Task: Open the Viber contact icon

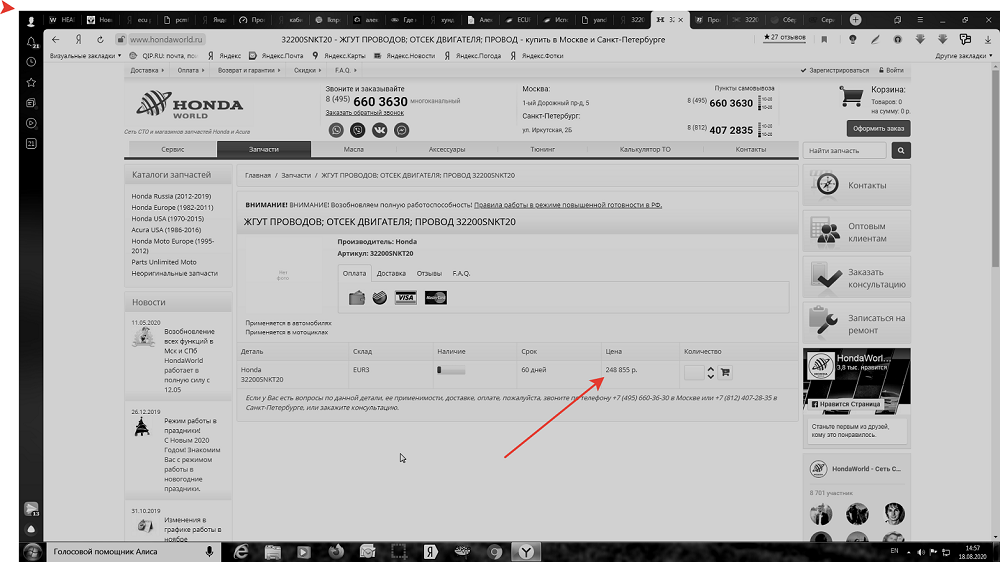Action: click(x=358, y=130)
